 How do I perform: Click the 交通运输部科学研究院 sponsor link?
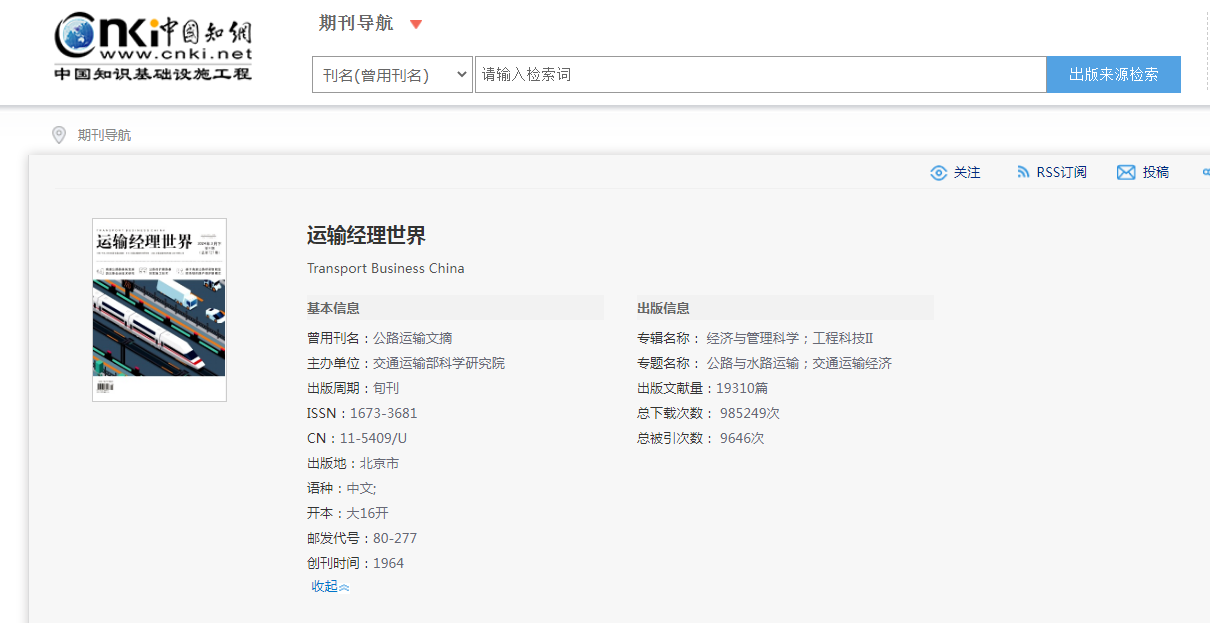click(x=439, y=363)
